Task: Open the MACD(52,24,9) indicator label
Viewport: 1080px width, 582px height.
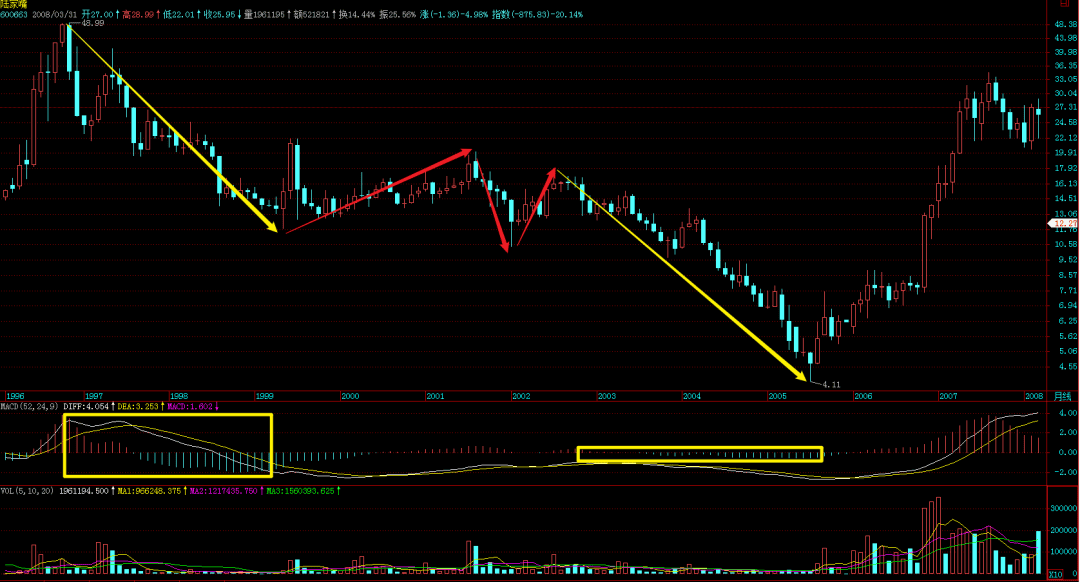Action: [x=29, y=406]
